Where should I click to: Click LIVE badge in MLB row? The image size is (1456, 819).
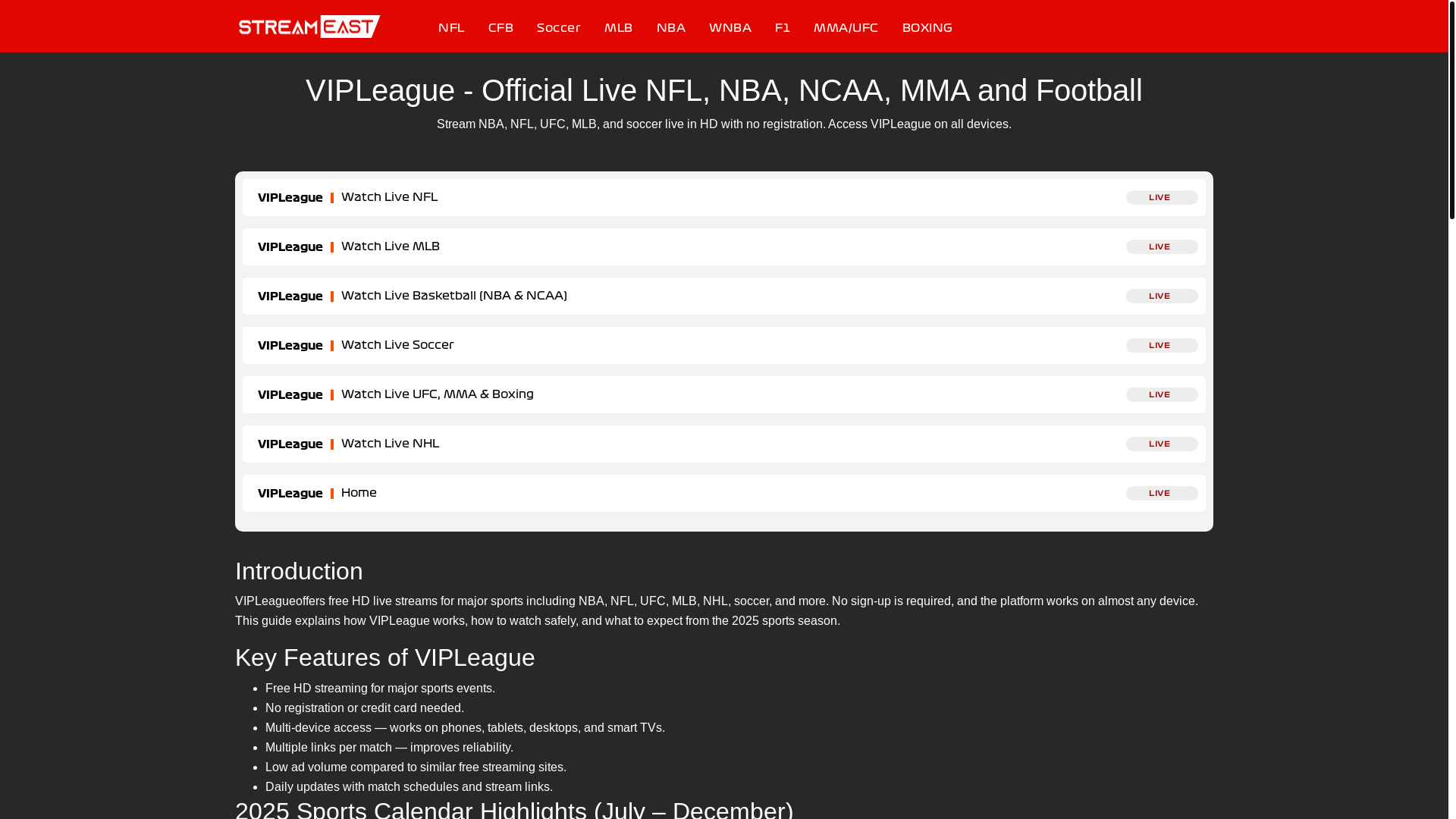point(1162,246)
